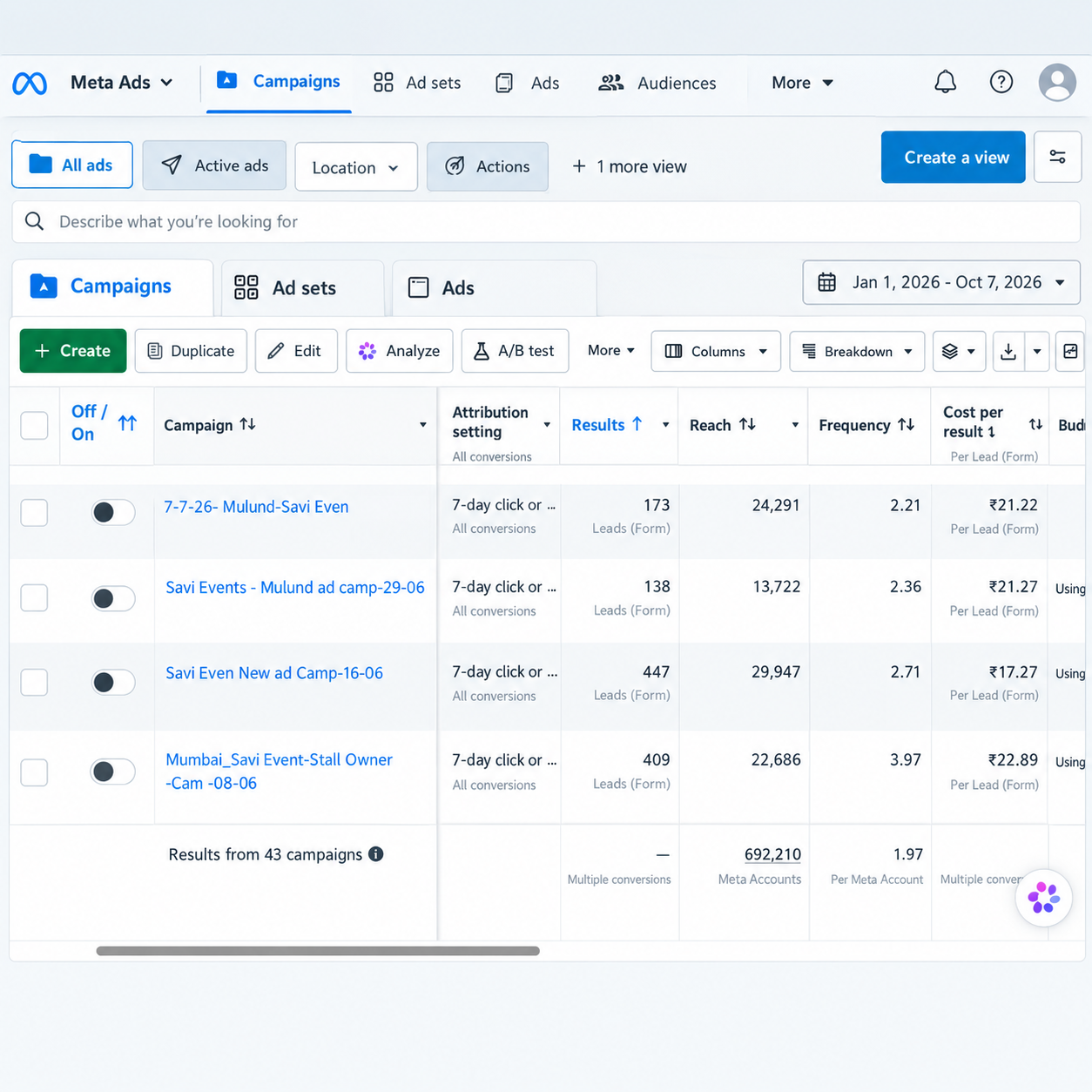
Task: Click the Analyze button
Action: point(400,351)
